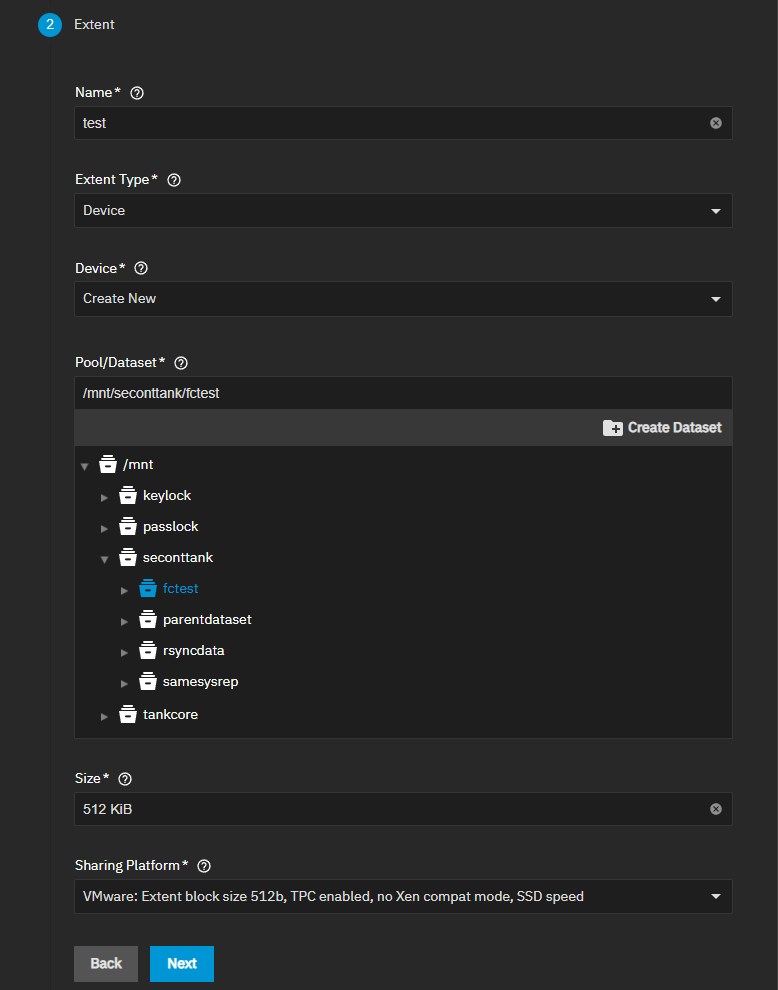Open the Device dropdown
Image resolution: width=778 pixels, height=990 pixels.
click(x=403, y=299)
